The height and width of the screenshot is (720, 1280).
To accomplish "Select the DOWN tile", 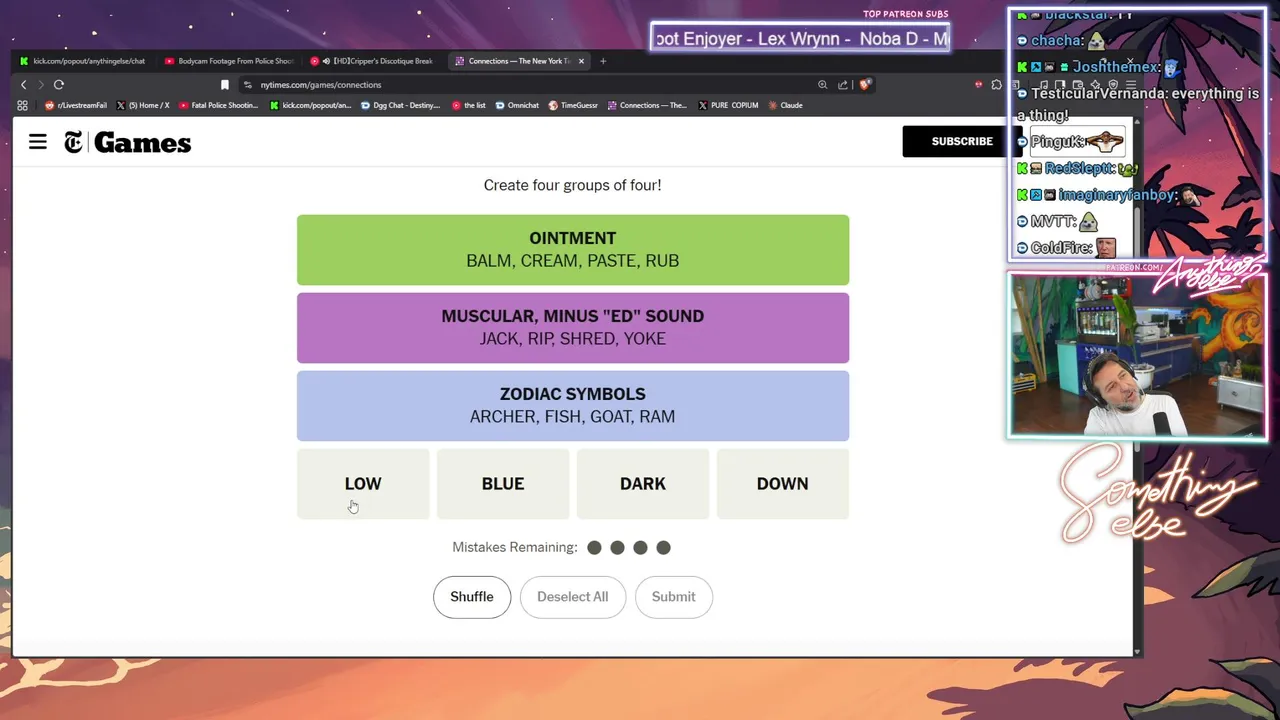I will (783, 484).
